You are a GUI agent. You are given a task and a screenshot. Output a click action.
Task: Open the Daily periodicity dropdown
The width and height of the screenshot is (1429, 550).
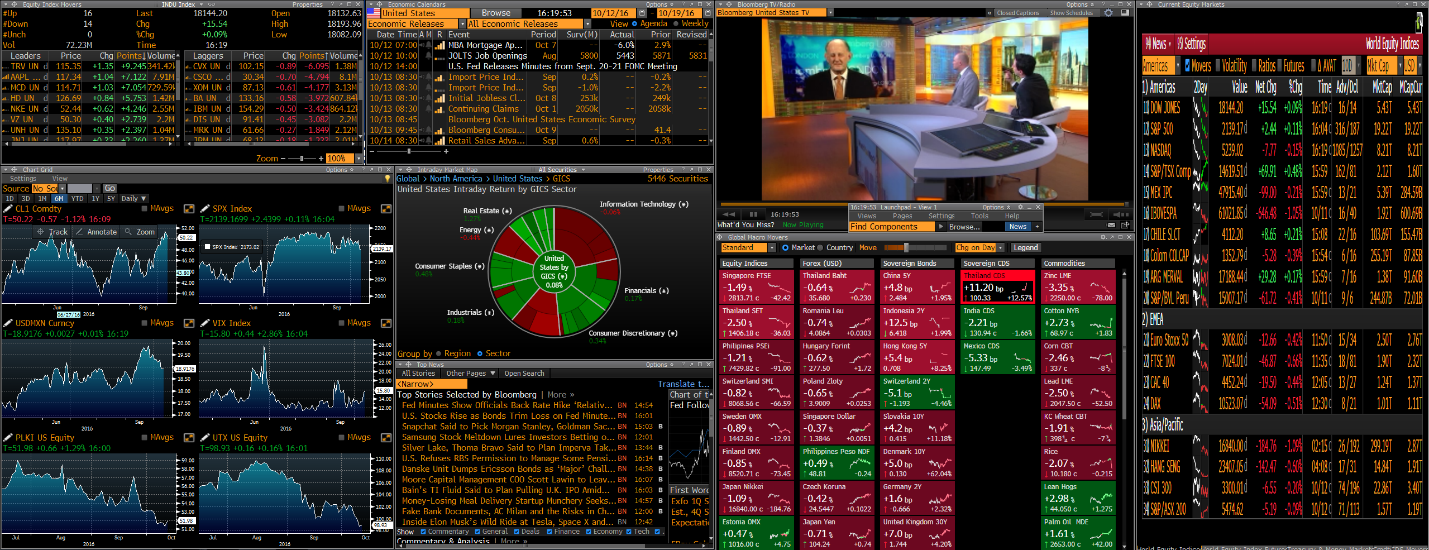click(134, 198)
